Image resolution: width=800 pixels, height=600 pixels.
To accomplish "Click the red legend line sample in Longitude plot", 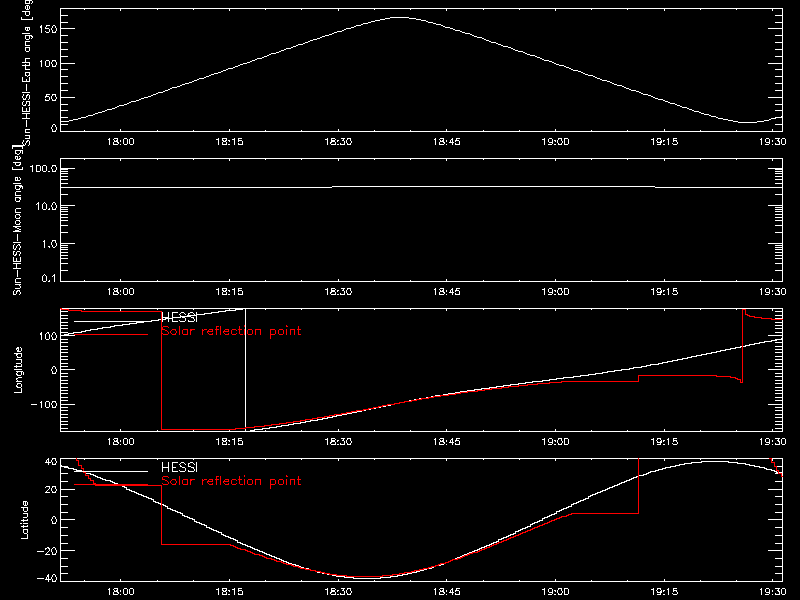I will (111, 335).
